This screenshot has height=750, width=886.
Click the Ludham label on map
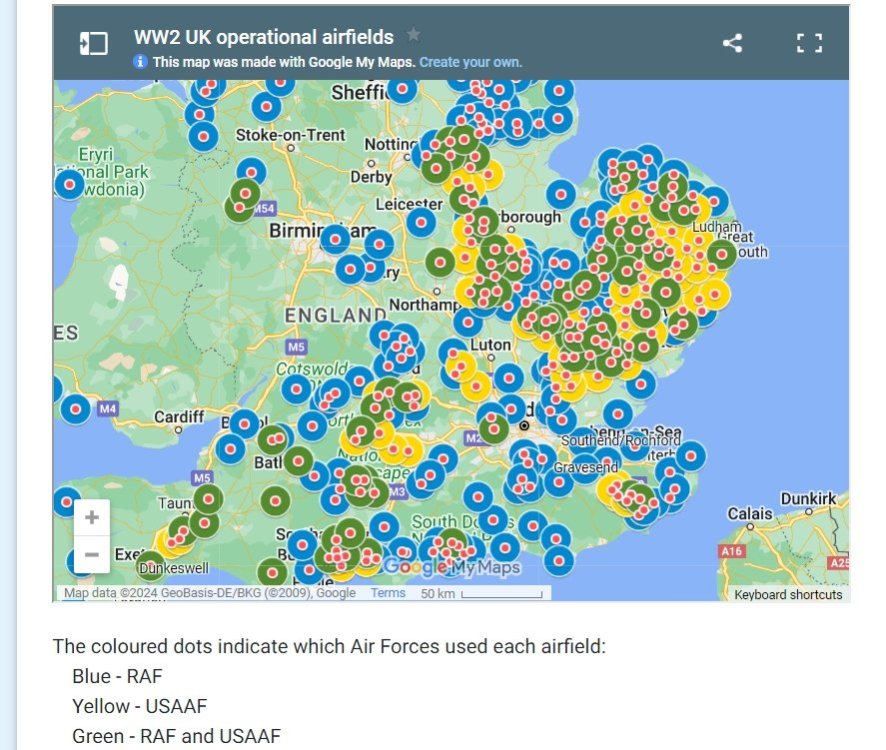(x=716, y=227)
